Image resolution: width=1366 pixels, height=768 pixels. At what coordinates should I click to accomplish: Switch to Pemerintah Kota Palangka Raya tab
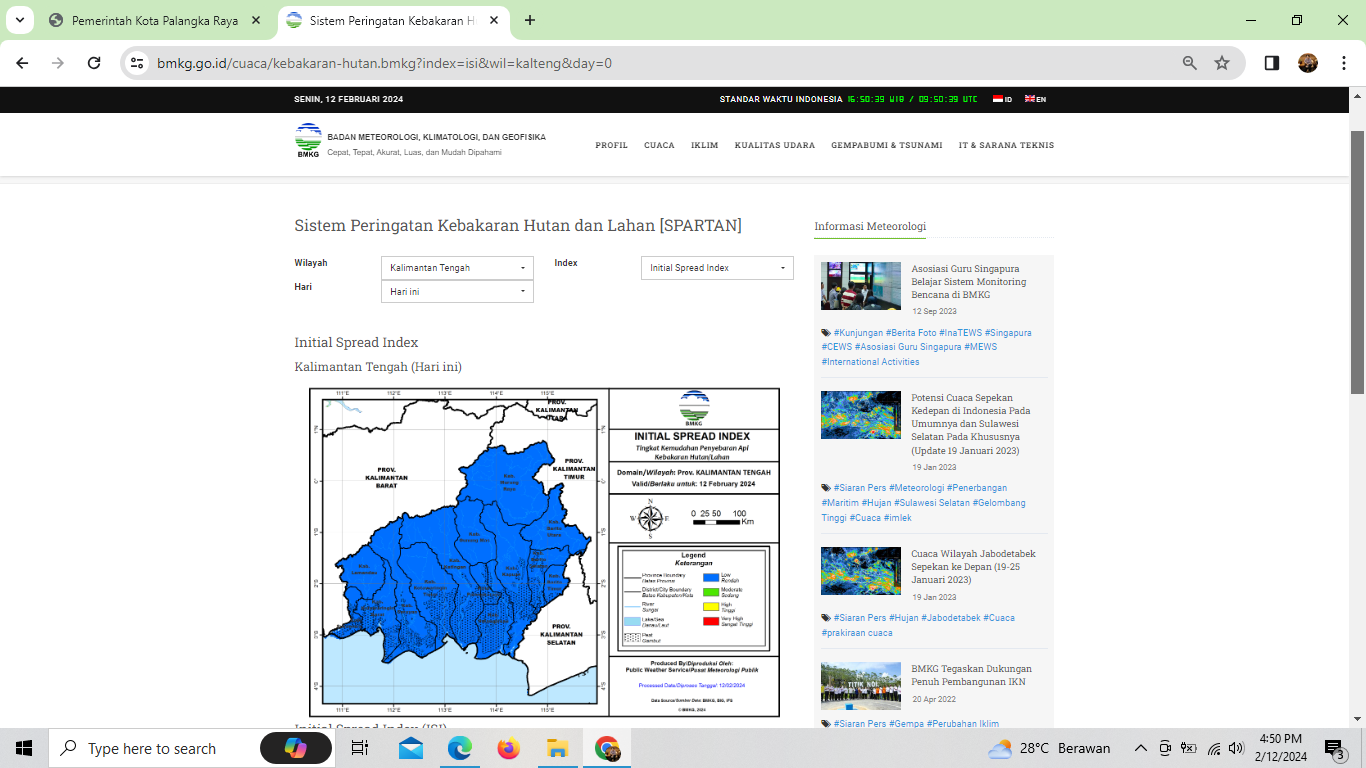(x=155, y=20)
